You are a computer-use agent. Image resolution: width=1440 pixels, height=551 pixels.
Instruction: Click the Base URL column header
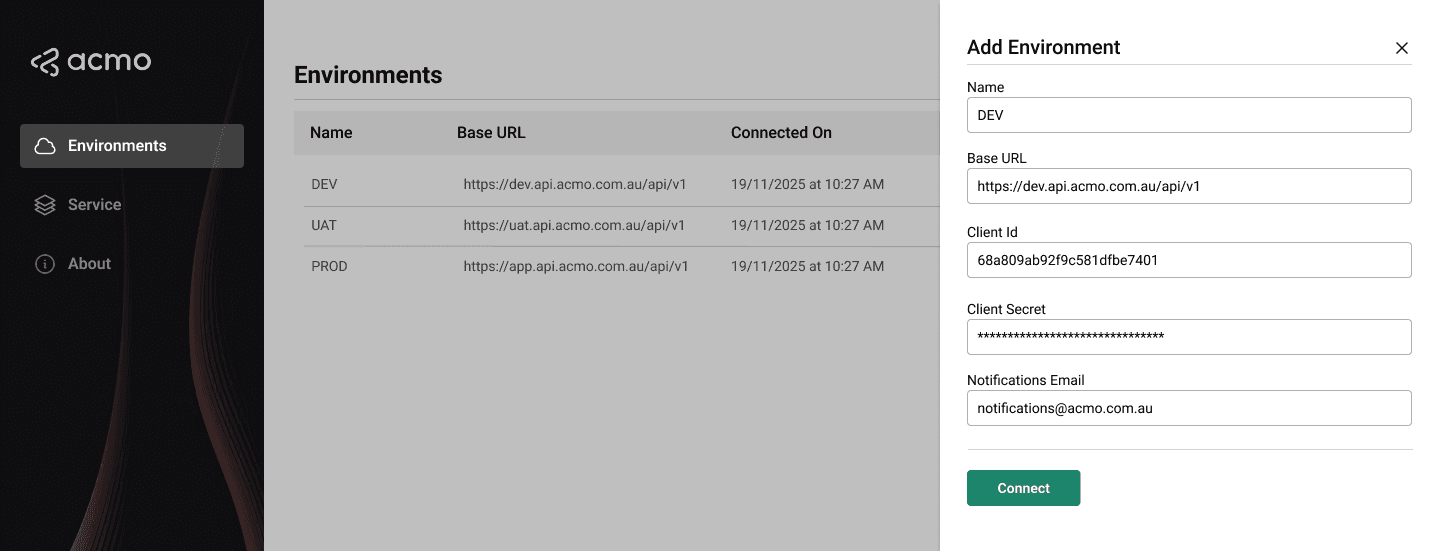491,132
